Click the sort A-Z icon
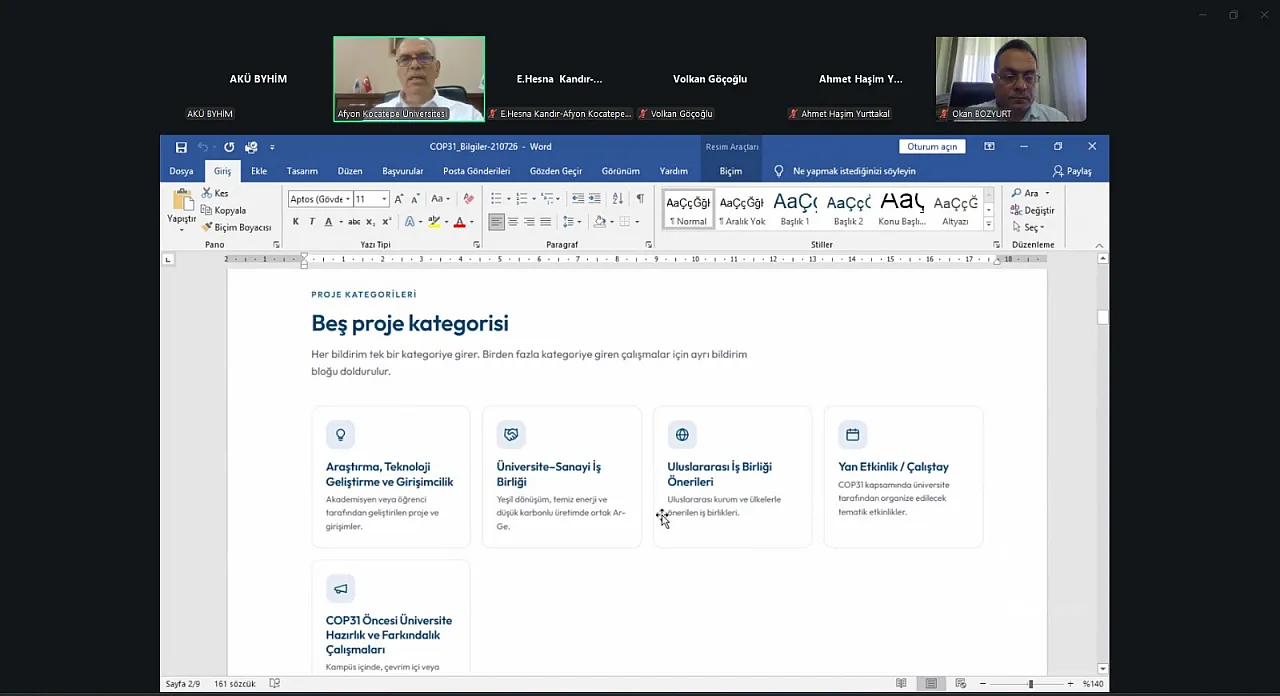This screenshot has height=696, width=1280. (x=617, y=199)
